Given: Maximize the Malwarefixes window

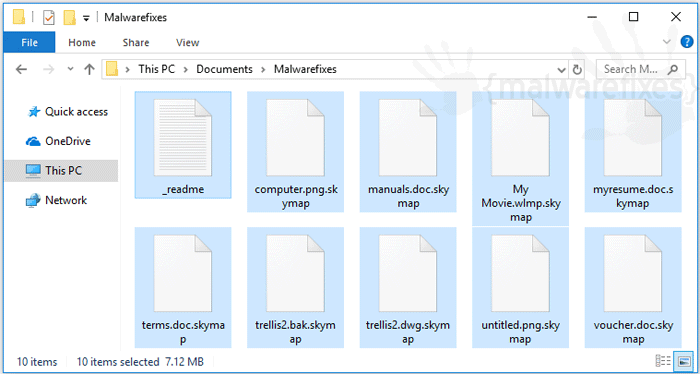Looking at the screenshot, I should [633, 17].
